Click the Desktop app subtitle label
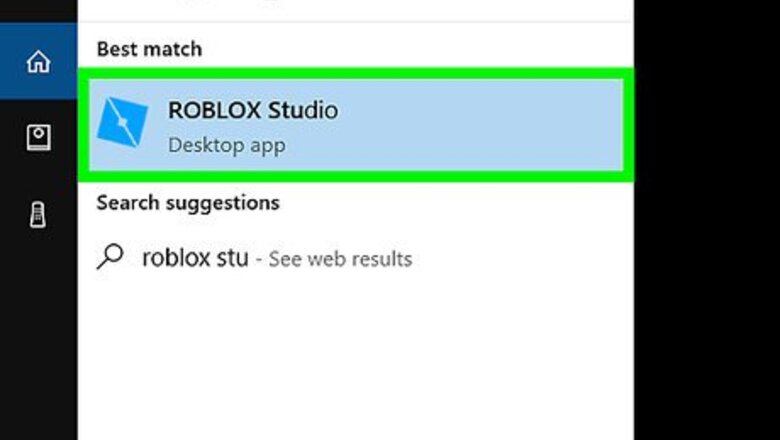Image resolution: width=780 pixels, height=440 pixels. [x=226, y=145]
